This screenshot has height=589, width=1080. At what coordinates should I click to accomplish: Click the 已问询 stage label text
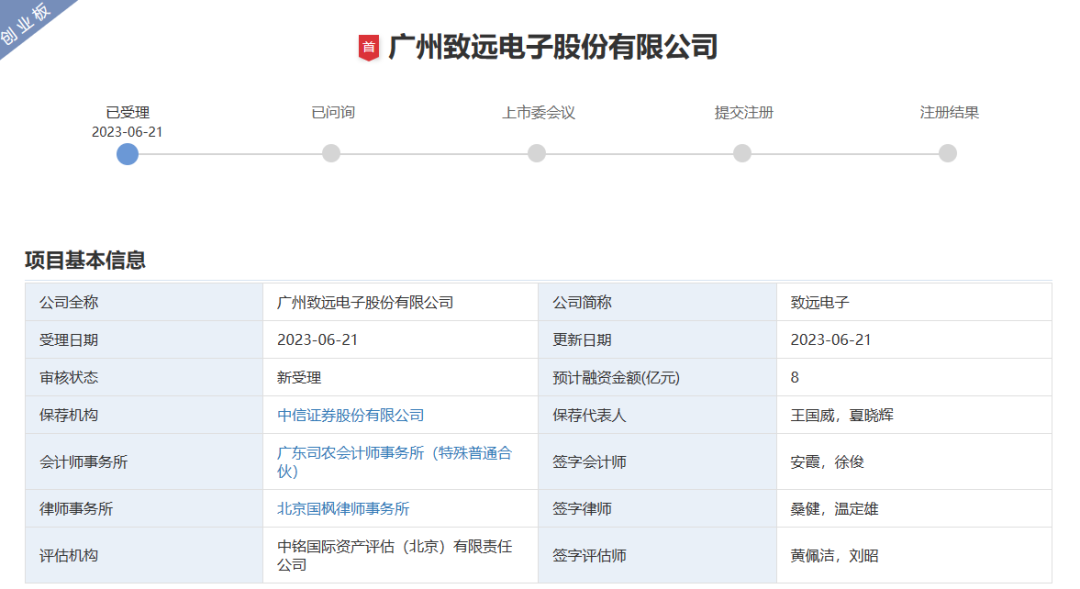click(x=333, y=112)
